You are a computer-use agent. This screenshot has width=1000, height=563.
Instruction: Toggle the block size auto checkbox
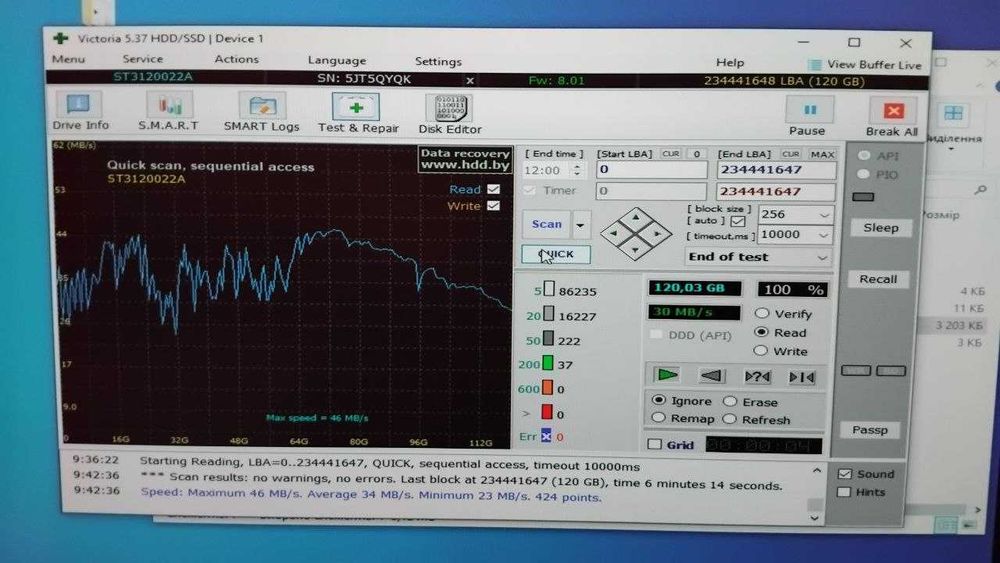[738, 221]
